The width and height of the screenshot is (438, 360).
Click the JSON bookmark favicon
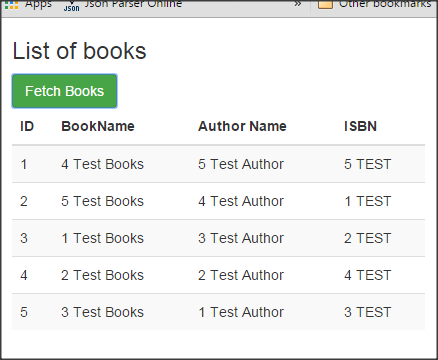[72, 6]
